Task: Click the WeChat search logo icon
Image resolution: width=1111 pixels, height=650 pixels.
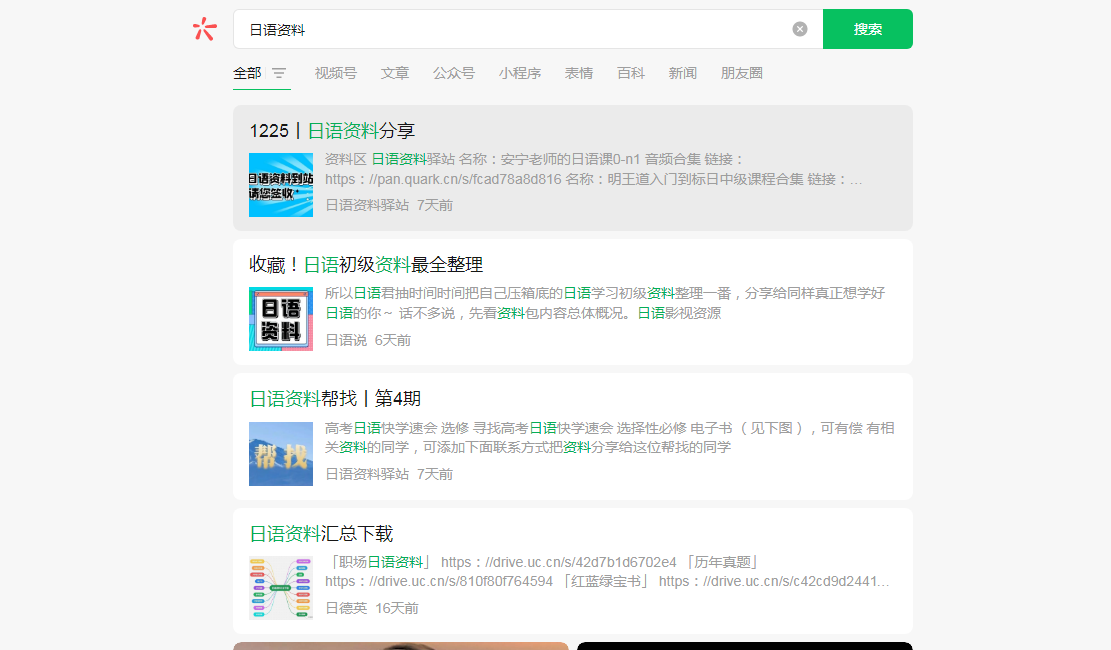Action: pos(205,29)
